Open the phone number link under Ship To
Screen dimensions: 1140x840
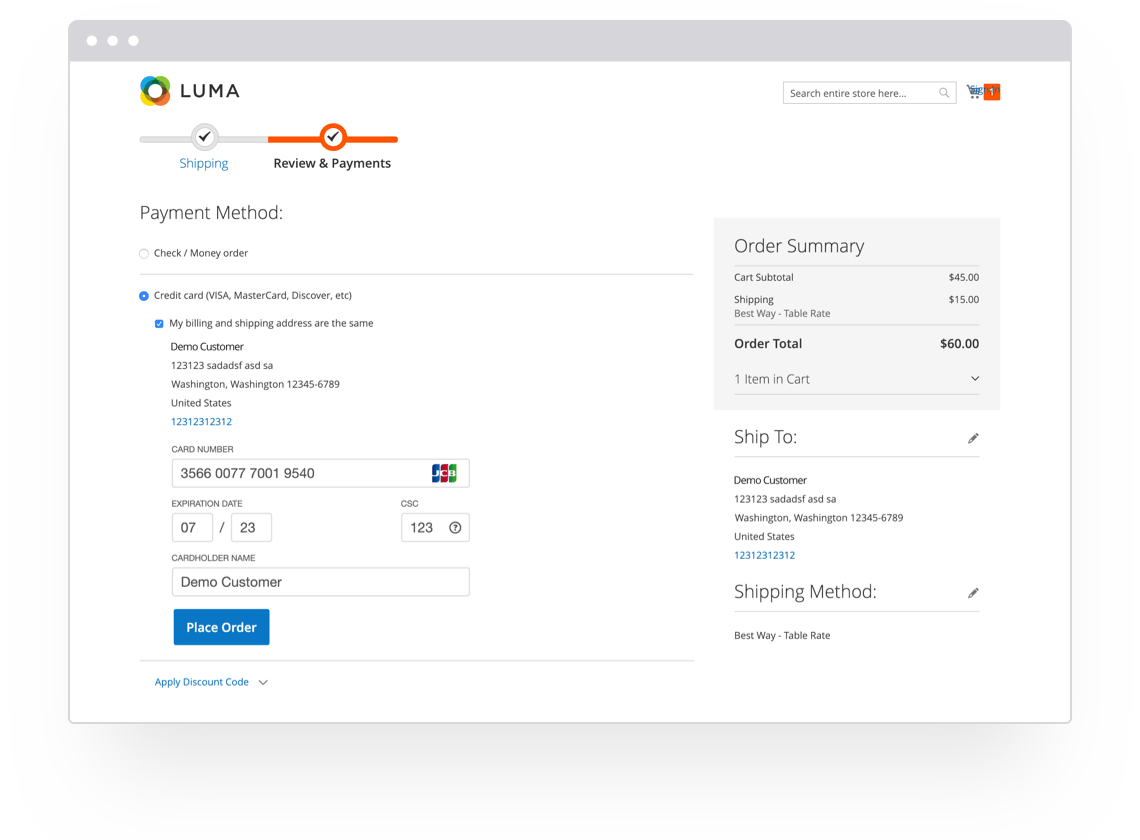pos(764,554)
